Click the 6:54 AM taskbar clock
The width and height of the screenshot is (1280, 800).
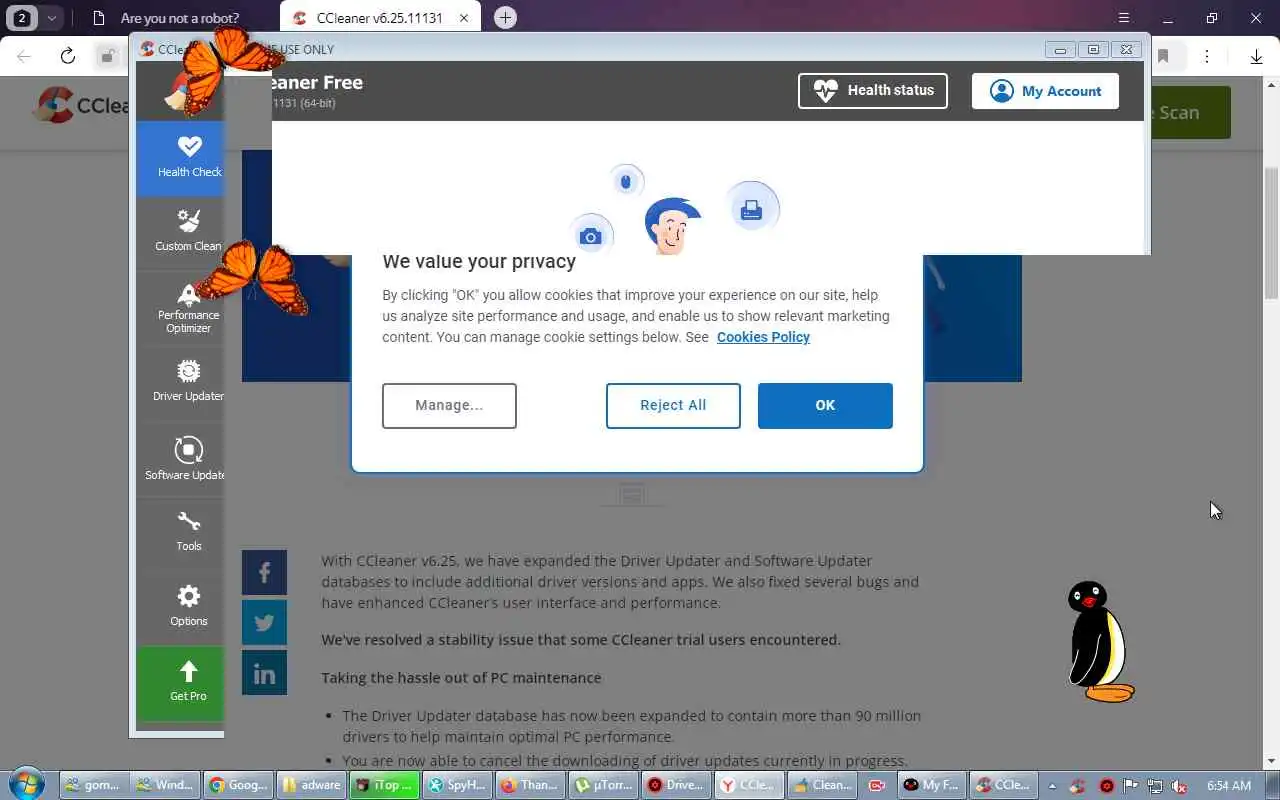click(1228, 786)
